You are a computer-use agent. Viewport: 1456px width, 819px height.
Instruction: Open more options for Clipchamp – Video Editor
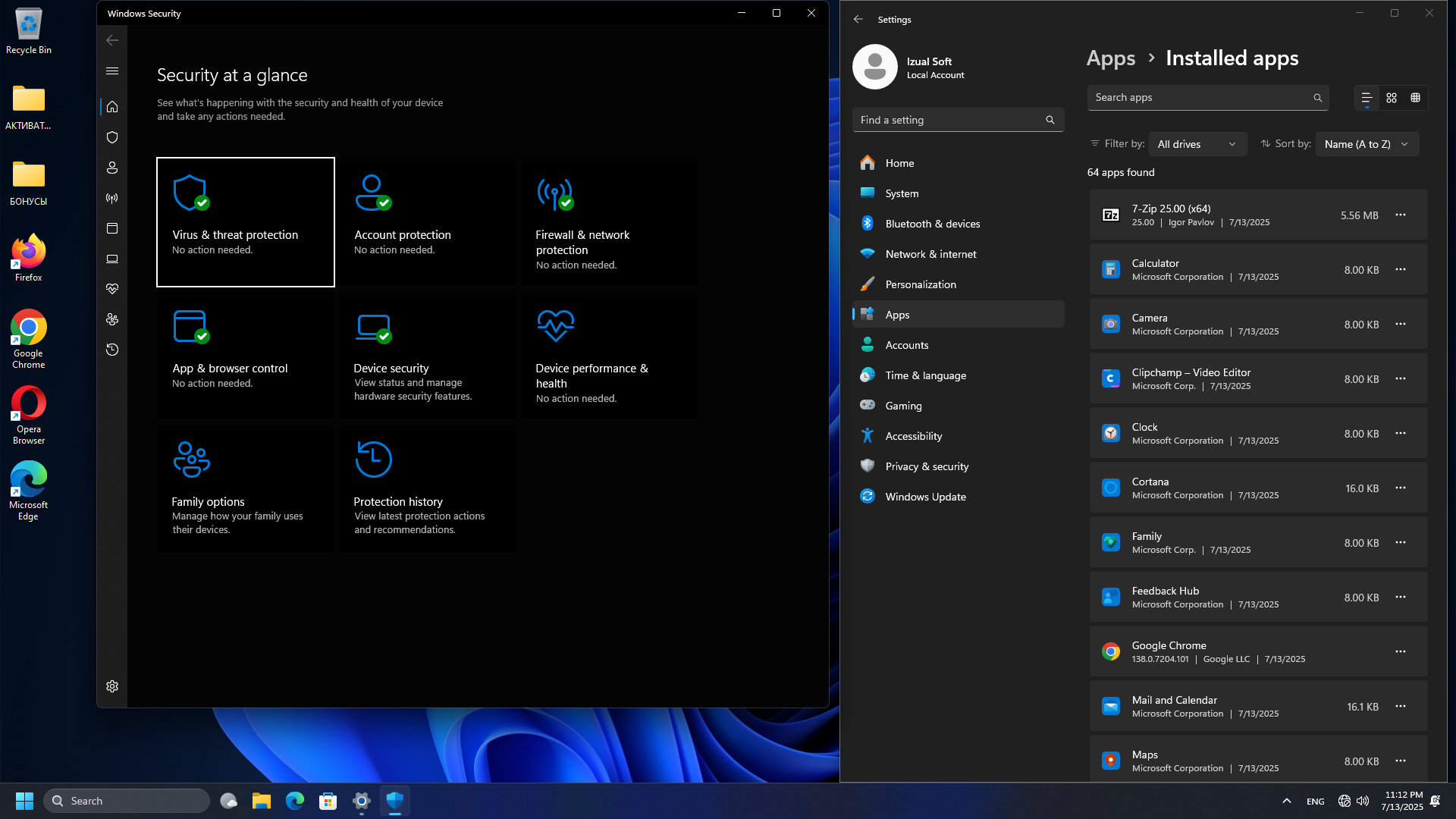1401,379
